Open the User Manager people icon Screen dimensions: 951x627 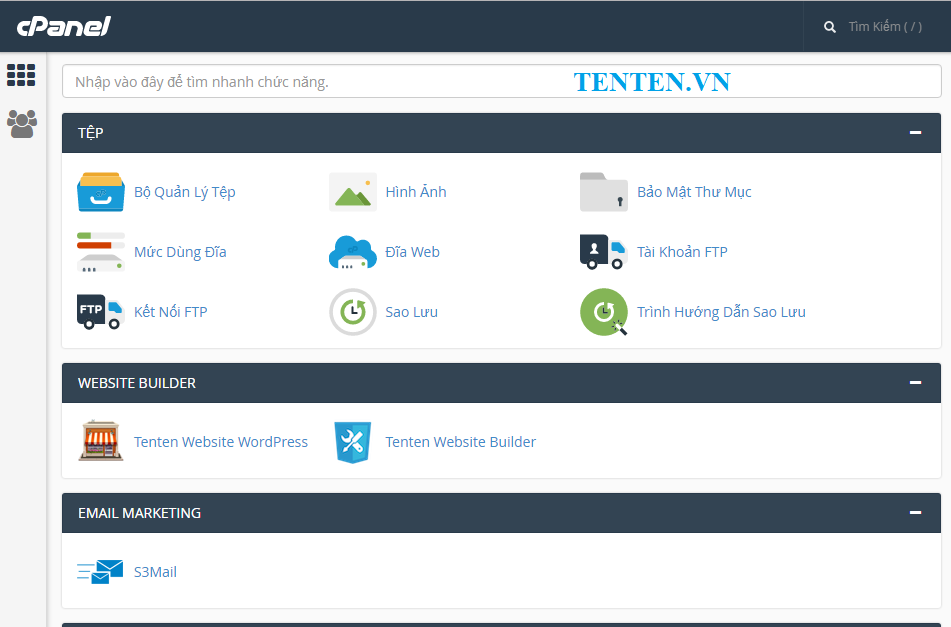pyautogui.click(x=22, y=124)
